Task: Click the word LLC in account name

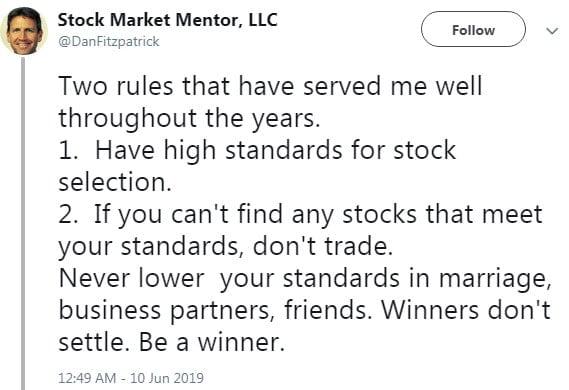Action: [x=263, y=19]
